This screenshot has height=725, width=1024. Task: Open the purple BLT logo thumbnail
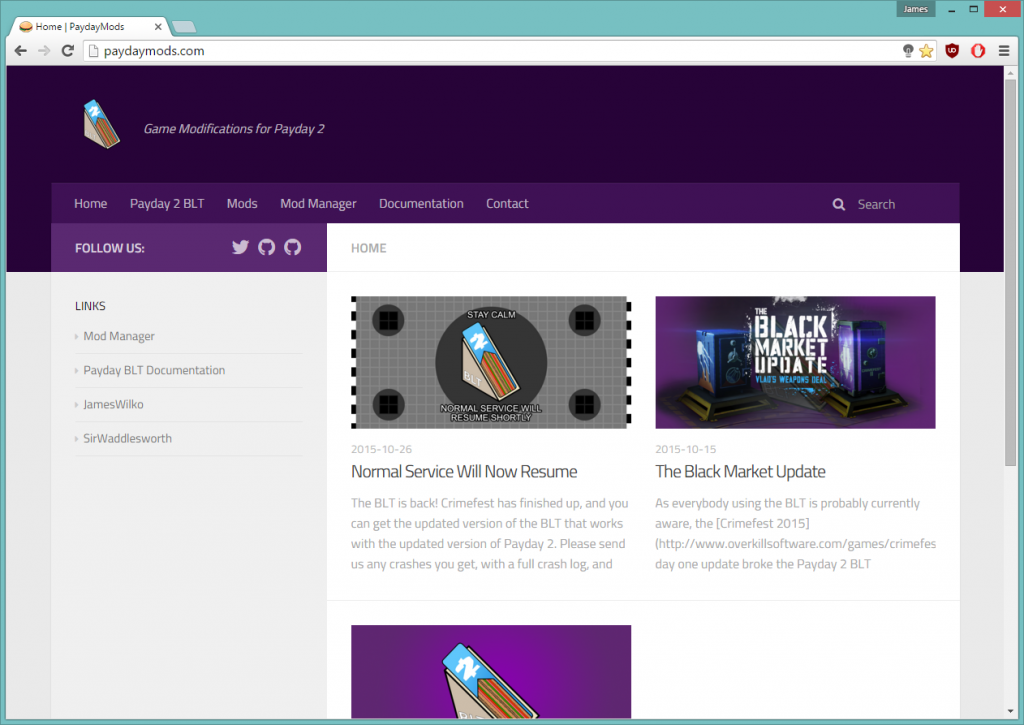tap(491, 672)
